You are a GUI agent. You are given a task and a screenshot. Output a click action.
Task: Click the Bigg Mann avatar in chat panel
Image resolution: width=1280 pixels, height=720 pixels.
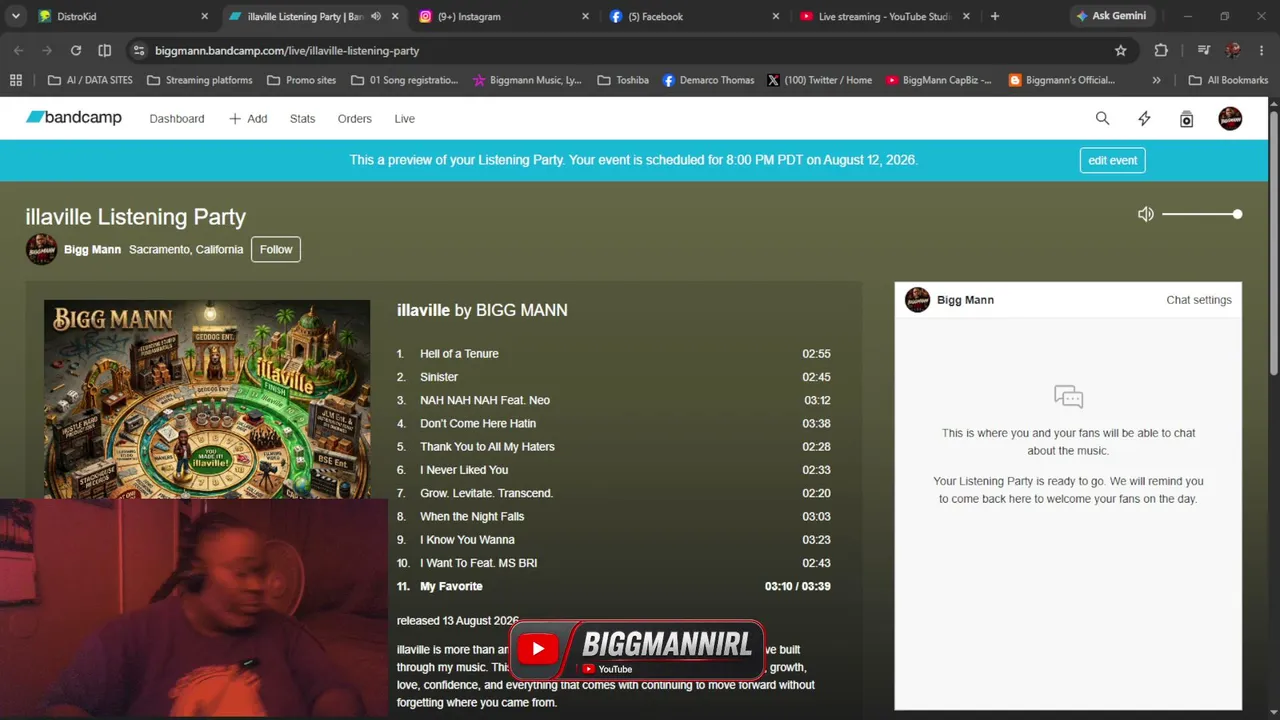point(917,300)
